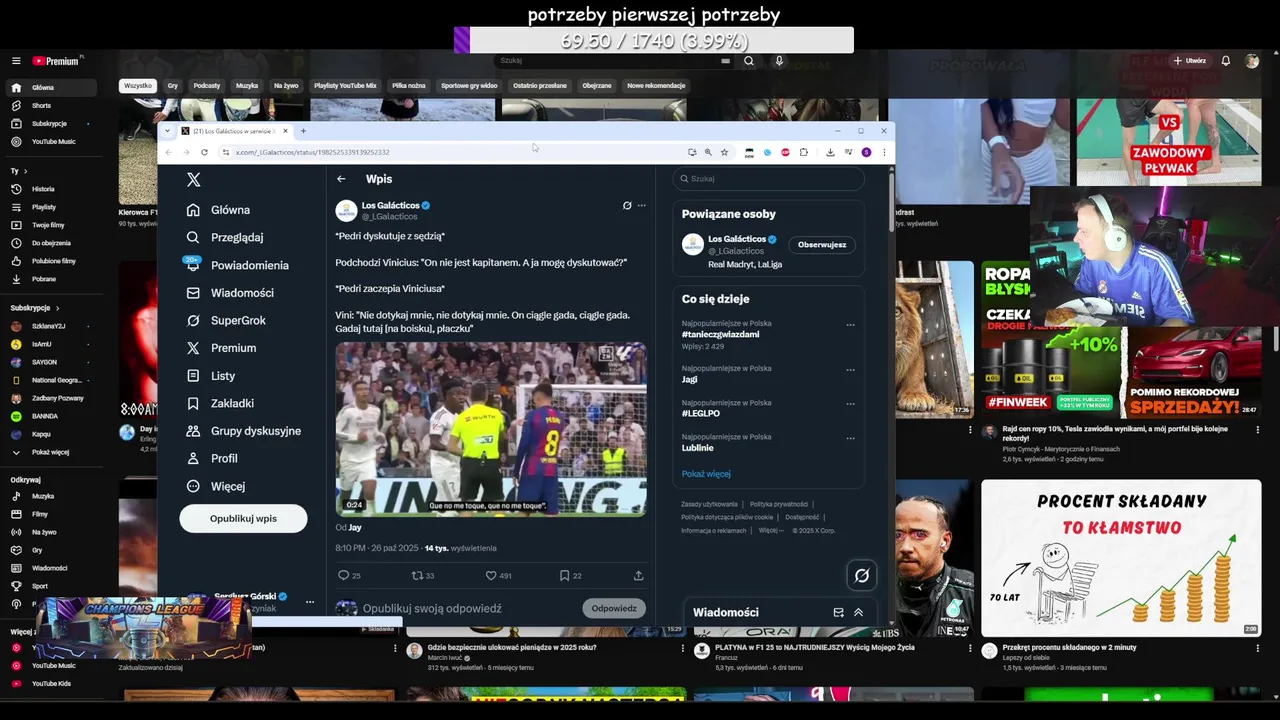
Task: Click the account options dots at sidebar bottom
Action: (x=310, y=602)
